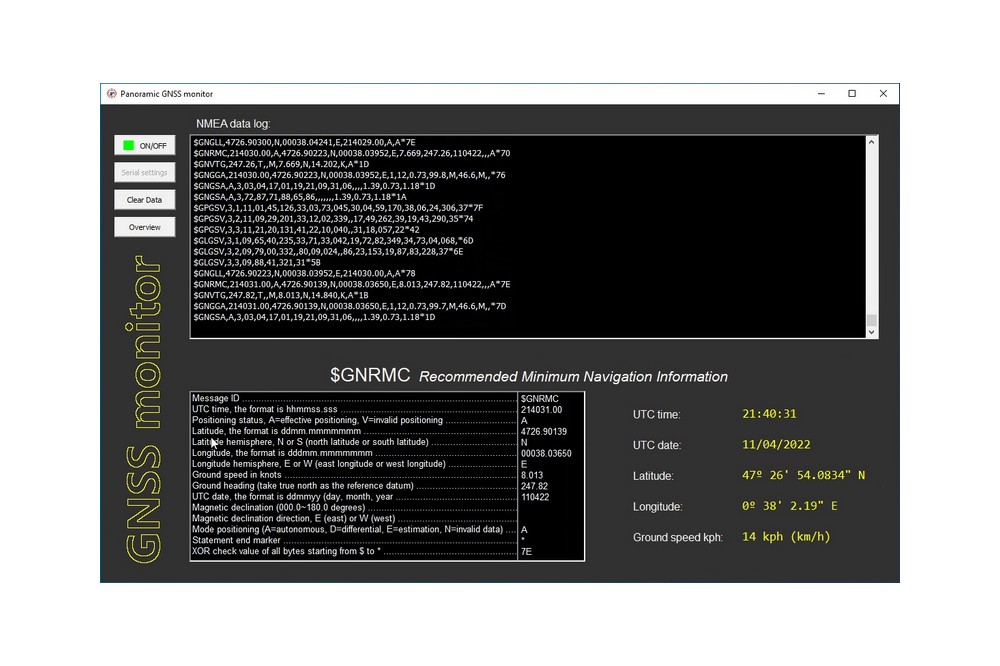Click the yellow Latitude 47º 26' 54.0834" N
1000x666 pixels.
(x=804, y=475)
